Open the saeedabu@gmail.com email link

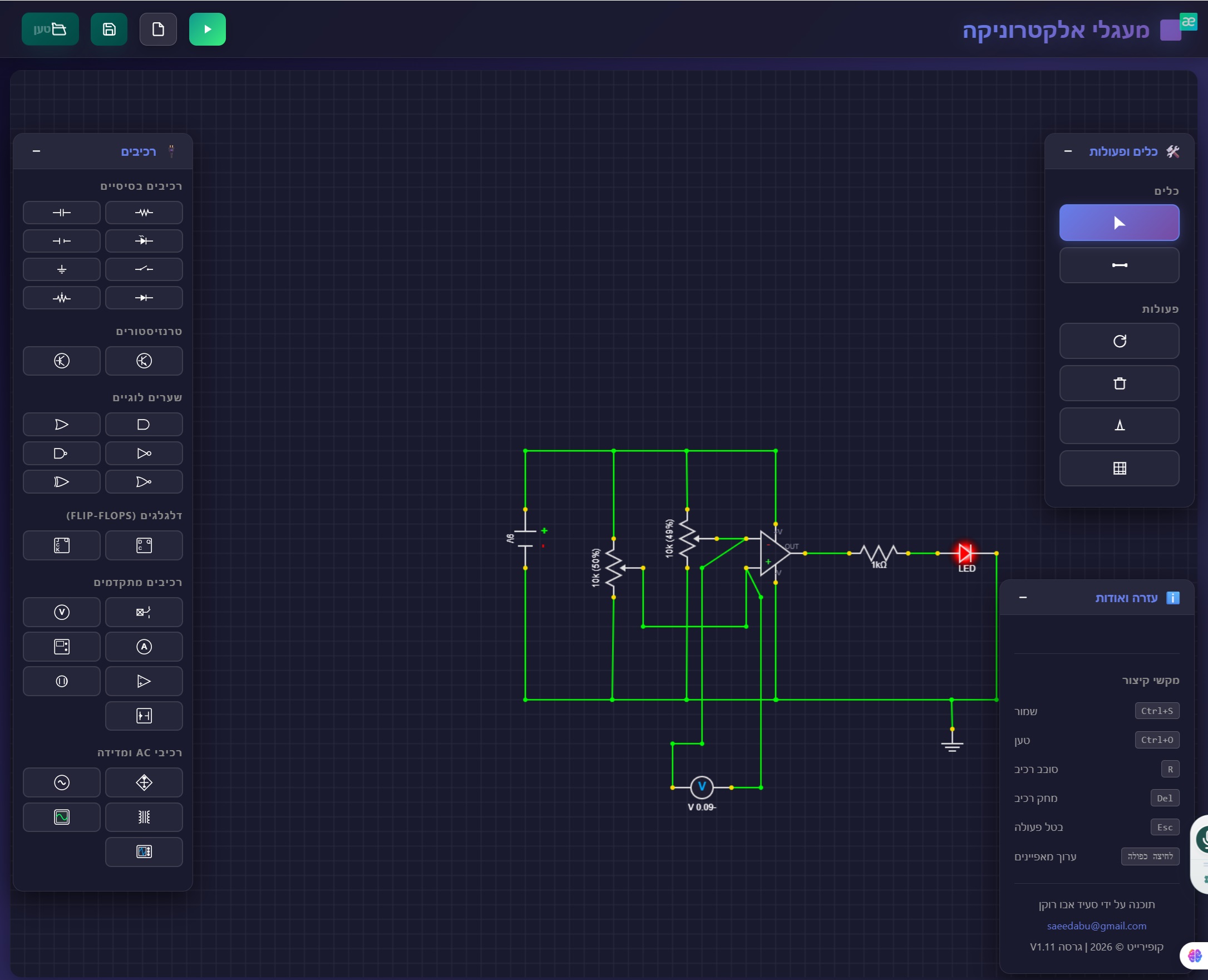tap(1096, 926)
